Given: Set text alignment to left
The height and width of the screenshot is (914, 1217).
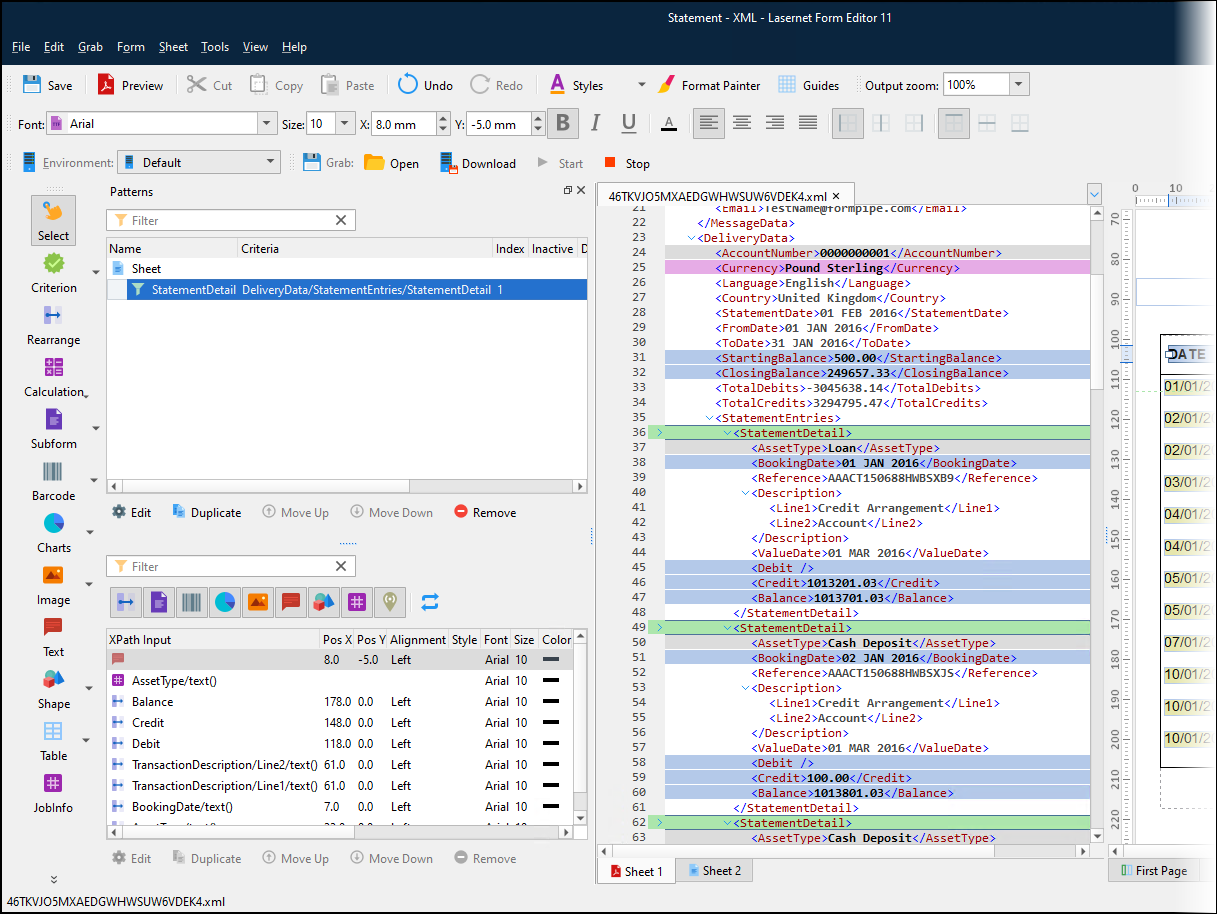Looking at the screenshot, I should pyautogui.click(x=709, y=123).
